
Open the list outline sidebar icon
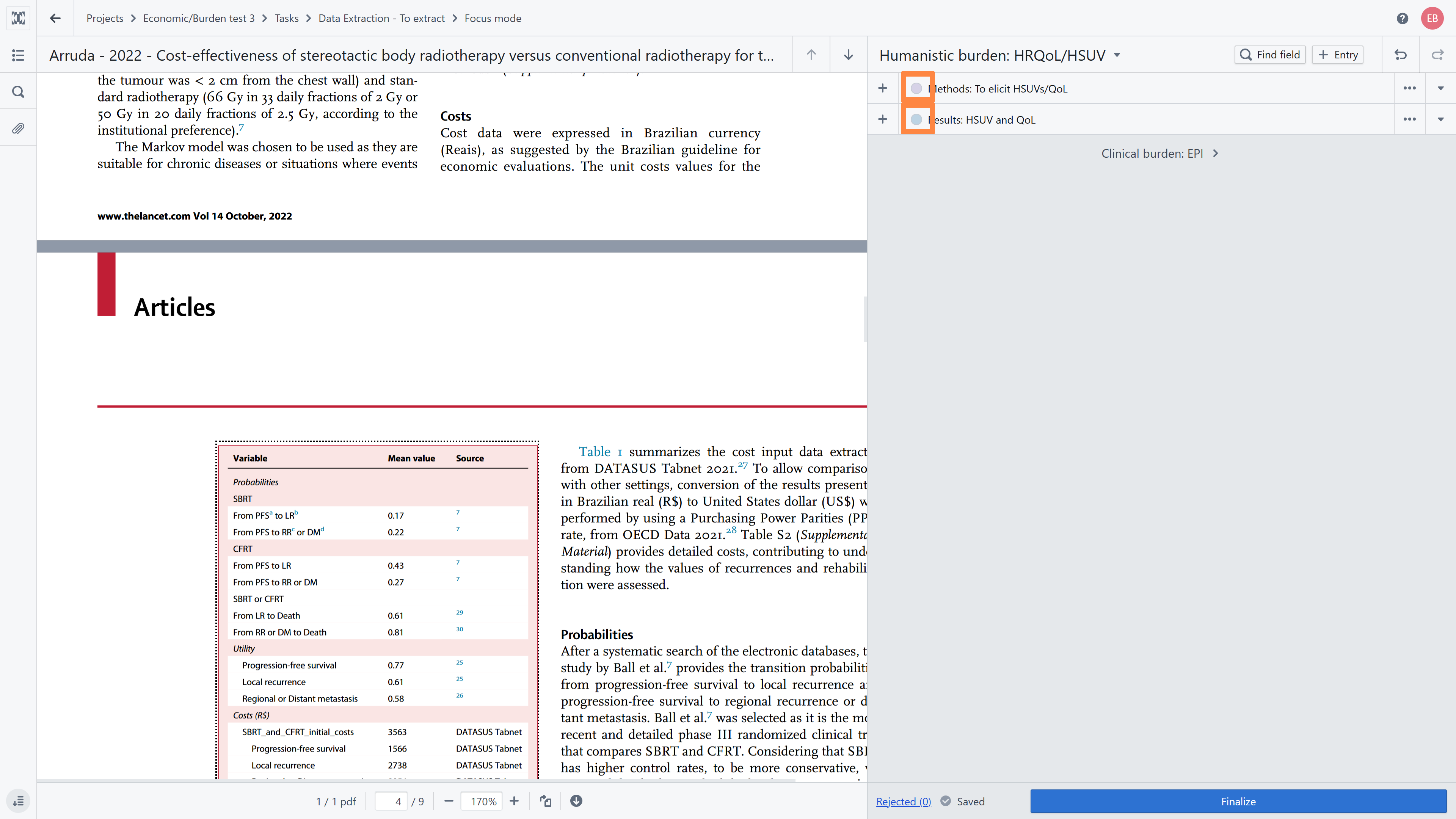[x=18, y=55]
